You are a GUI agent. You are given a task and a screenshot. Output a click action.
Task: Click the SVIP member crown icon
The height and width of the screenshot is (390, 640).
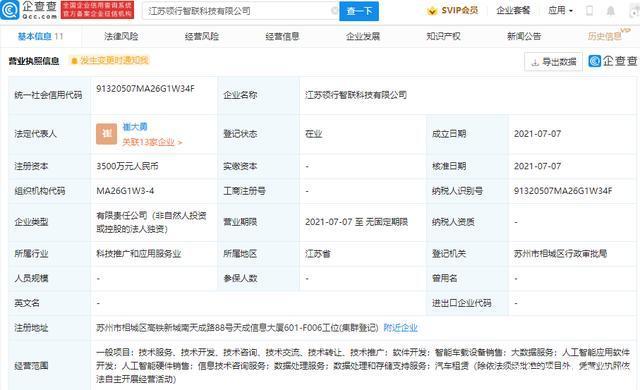click(x=432, y=11)
